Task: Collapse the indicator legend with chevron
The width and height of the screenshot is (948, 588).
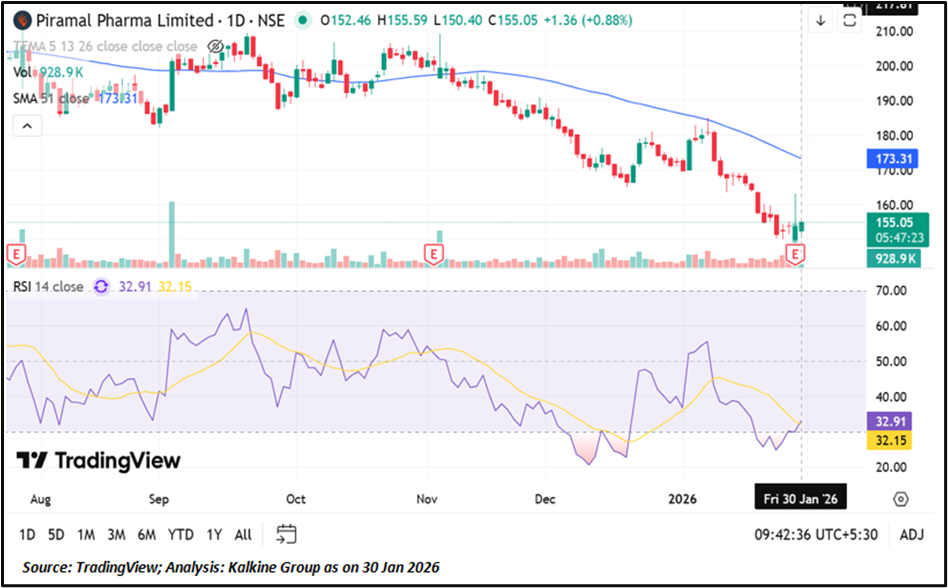Action: click(26, 125)
